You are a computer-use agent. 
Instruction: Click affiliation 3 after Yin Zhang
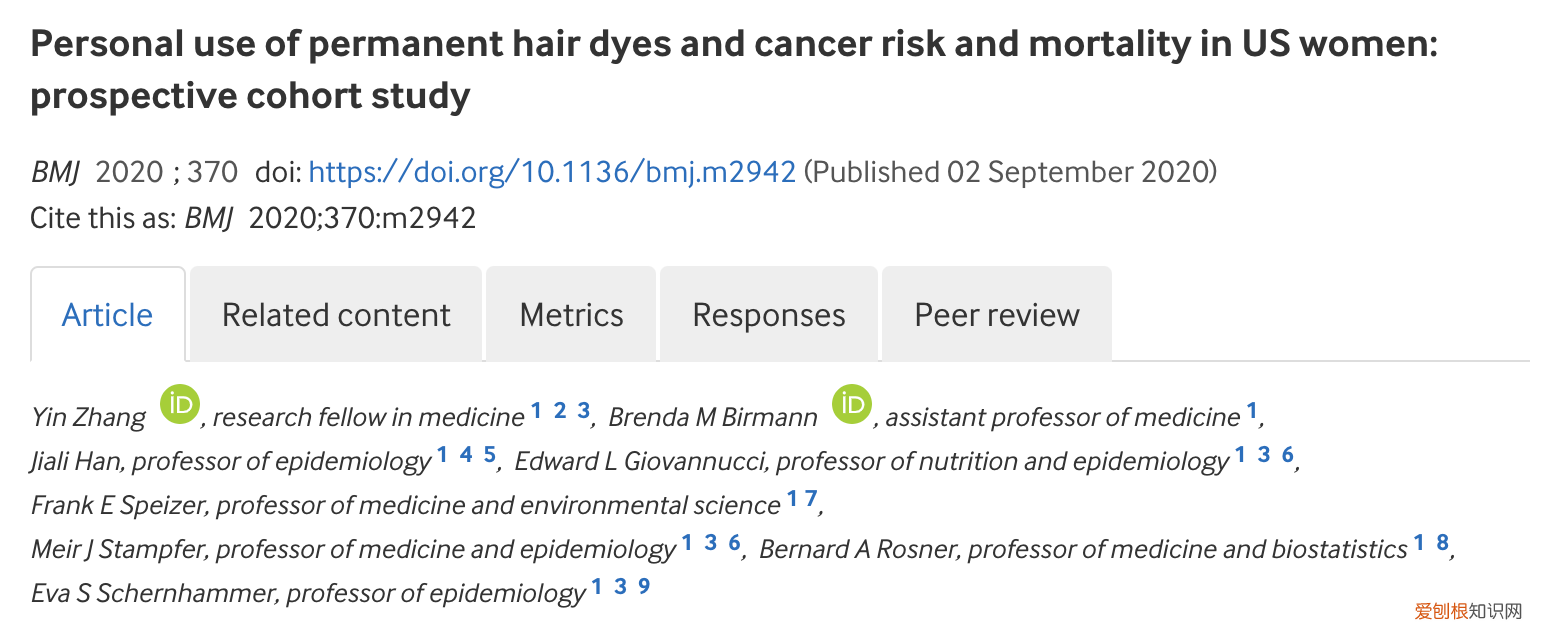[x=583, y=410]
